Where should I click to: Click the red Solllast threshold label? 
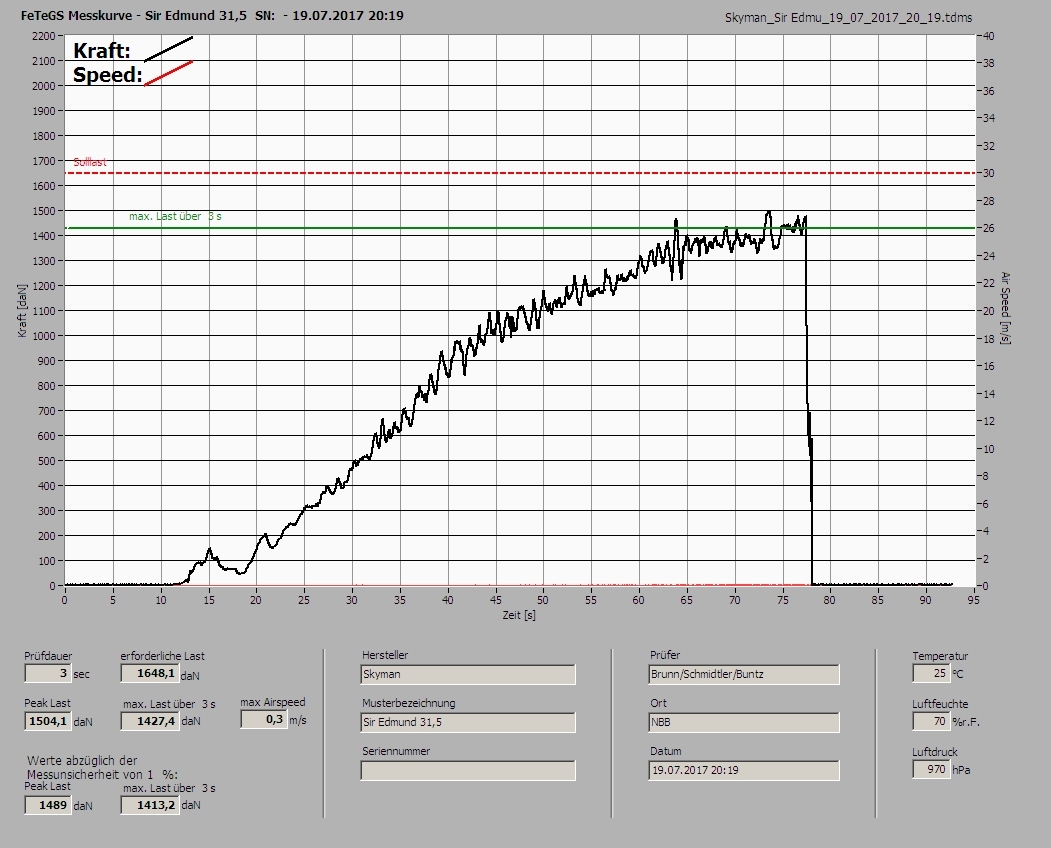pos(90,162)
